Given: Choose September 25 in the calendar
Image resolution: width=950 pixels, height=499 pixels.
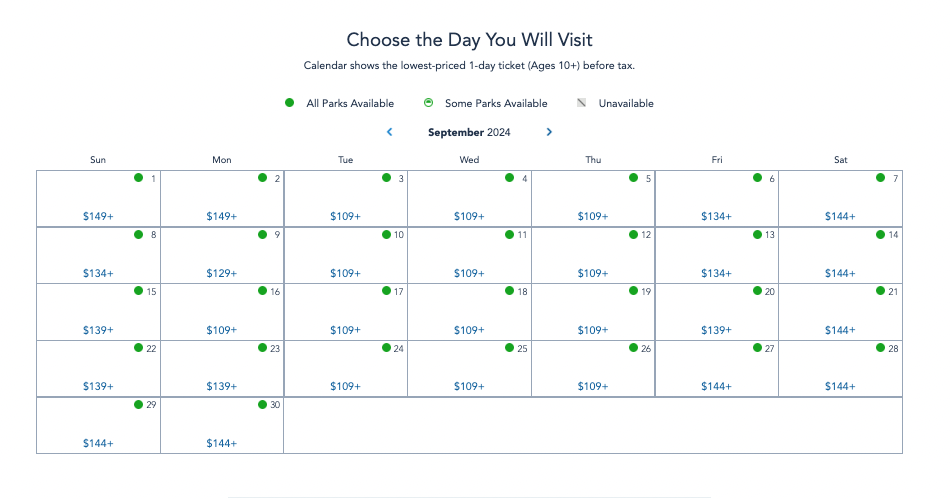Looking at the screenshot, I should (x=469, y=368).
